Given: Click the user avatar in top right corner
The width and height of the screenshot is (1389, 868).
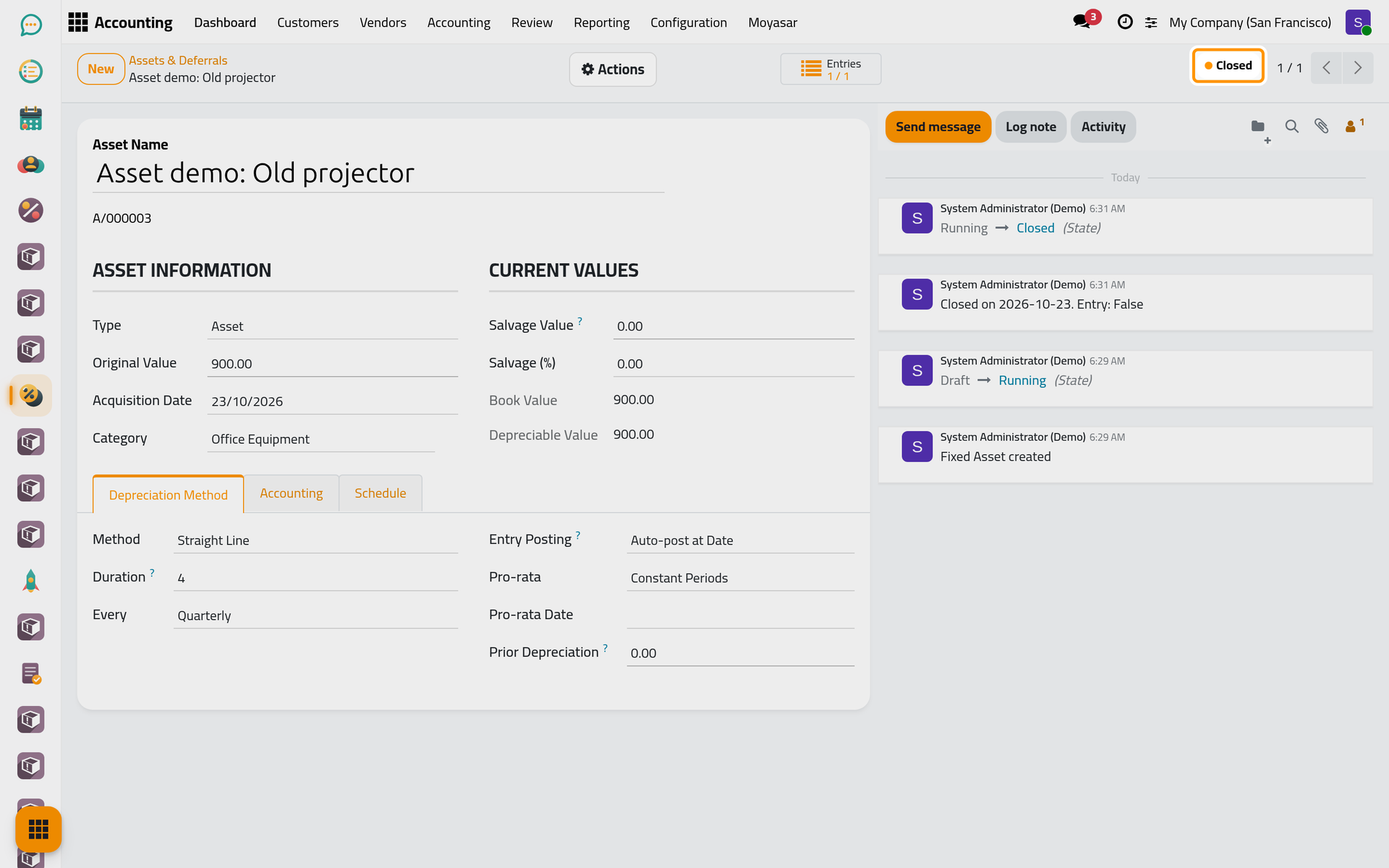Looking at the screenshot, I should pyautogui.click(x=1358, y=22).
